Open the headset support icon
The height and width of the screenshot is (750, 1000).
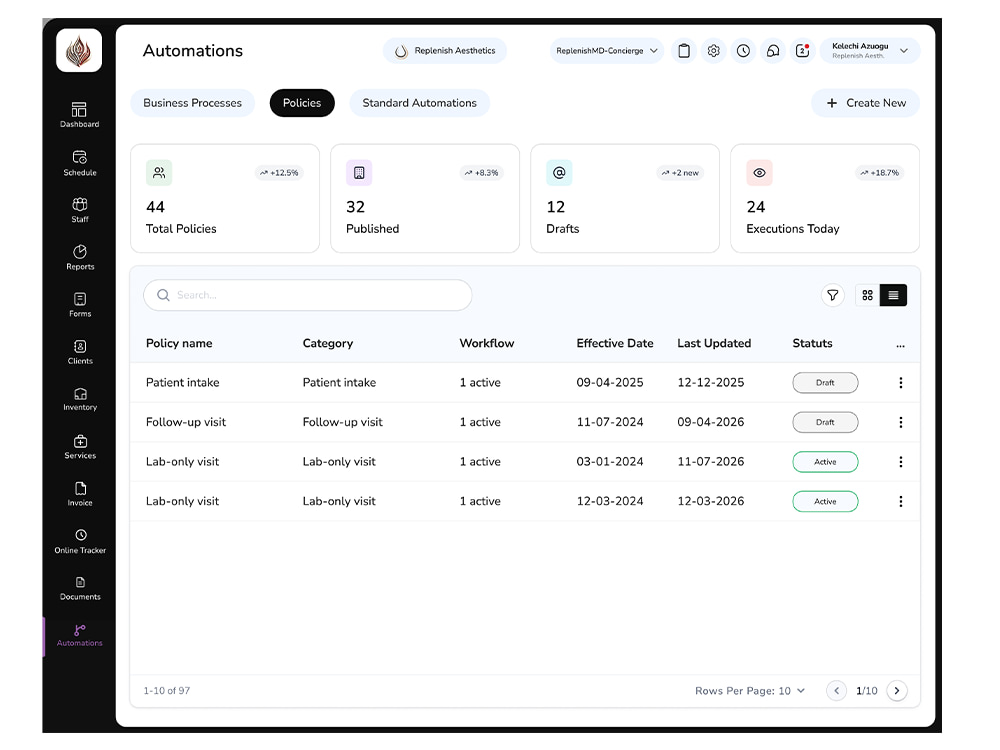773,51
